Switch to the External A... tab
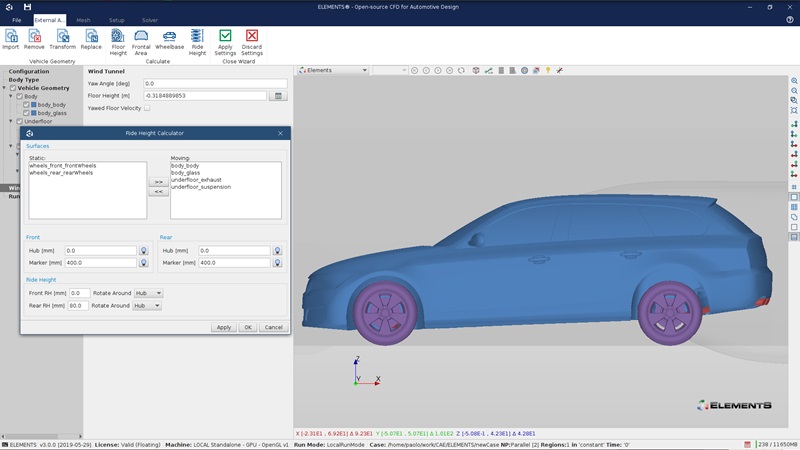The height and width of the screenshot is (450, 800). [x=49, y=20]
